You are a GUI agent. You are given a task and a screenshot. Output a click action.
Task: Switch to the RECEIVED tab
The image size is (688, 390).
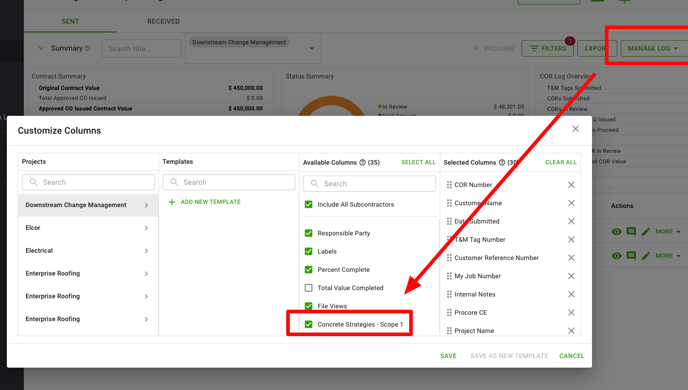(163, 21)
